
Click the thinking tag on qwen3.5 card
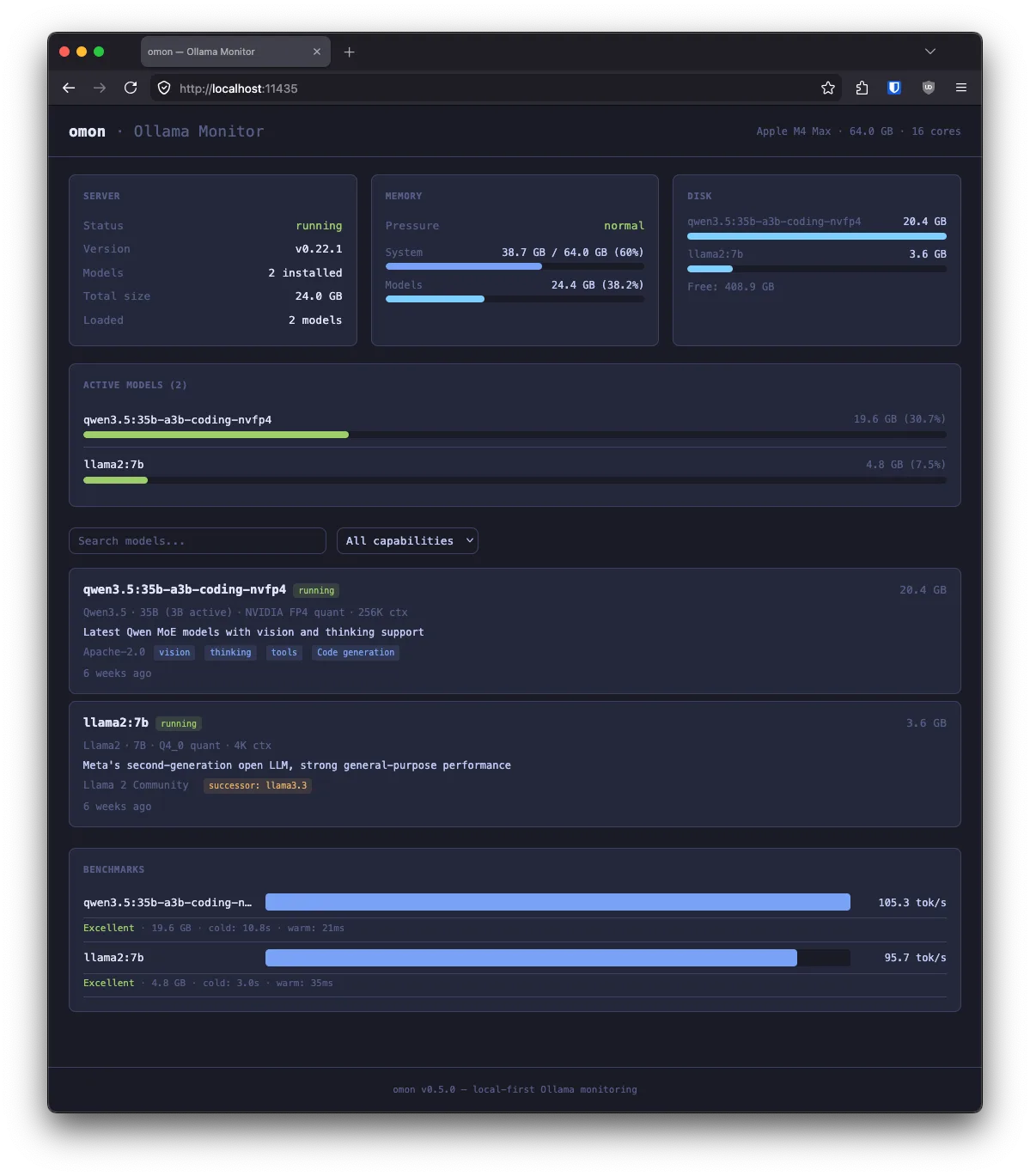230,653
